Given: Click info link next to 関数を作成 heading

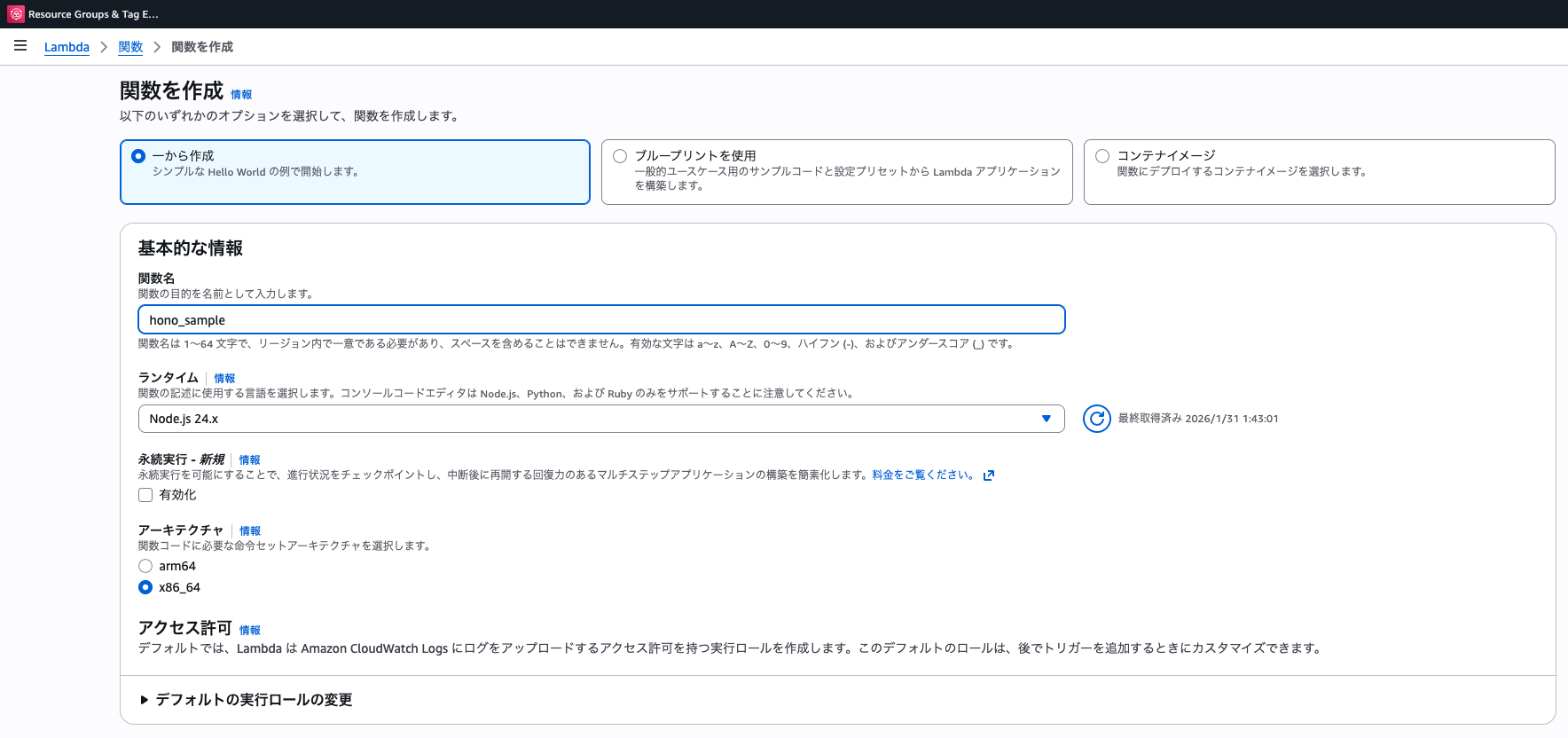Looking at the screenshot, I should tap(241, 95).
